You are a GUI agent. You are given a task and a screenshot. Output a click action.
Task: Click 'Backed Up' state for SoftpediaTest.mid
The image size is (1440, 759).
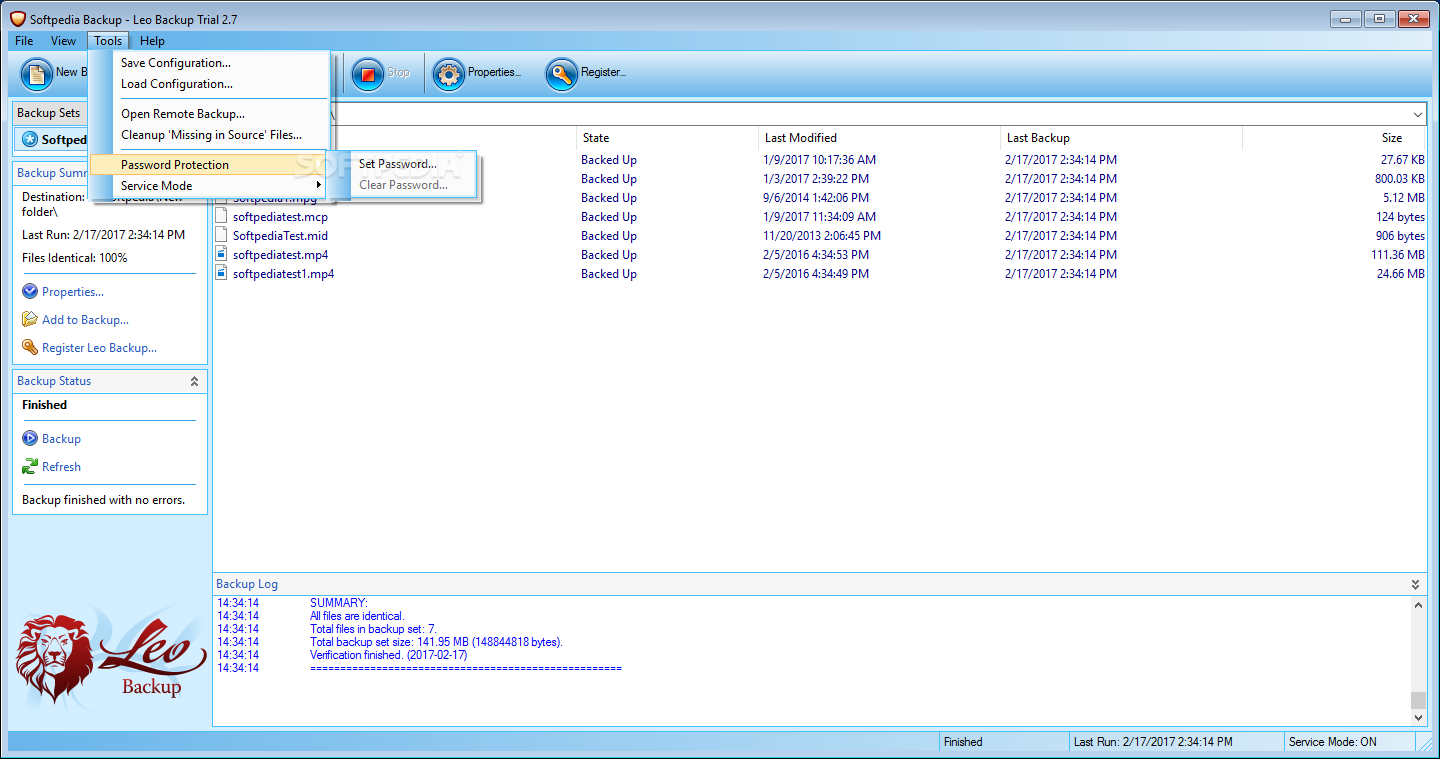pos(609,236)
